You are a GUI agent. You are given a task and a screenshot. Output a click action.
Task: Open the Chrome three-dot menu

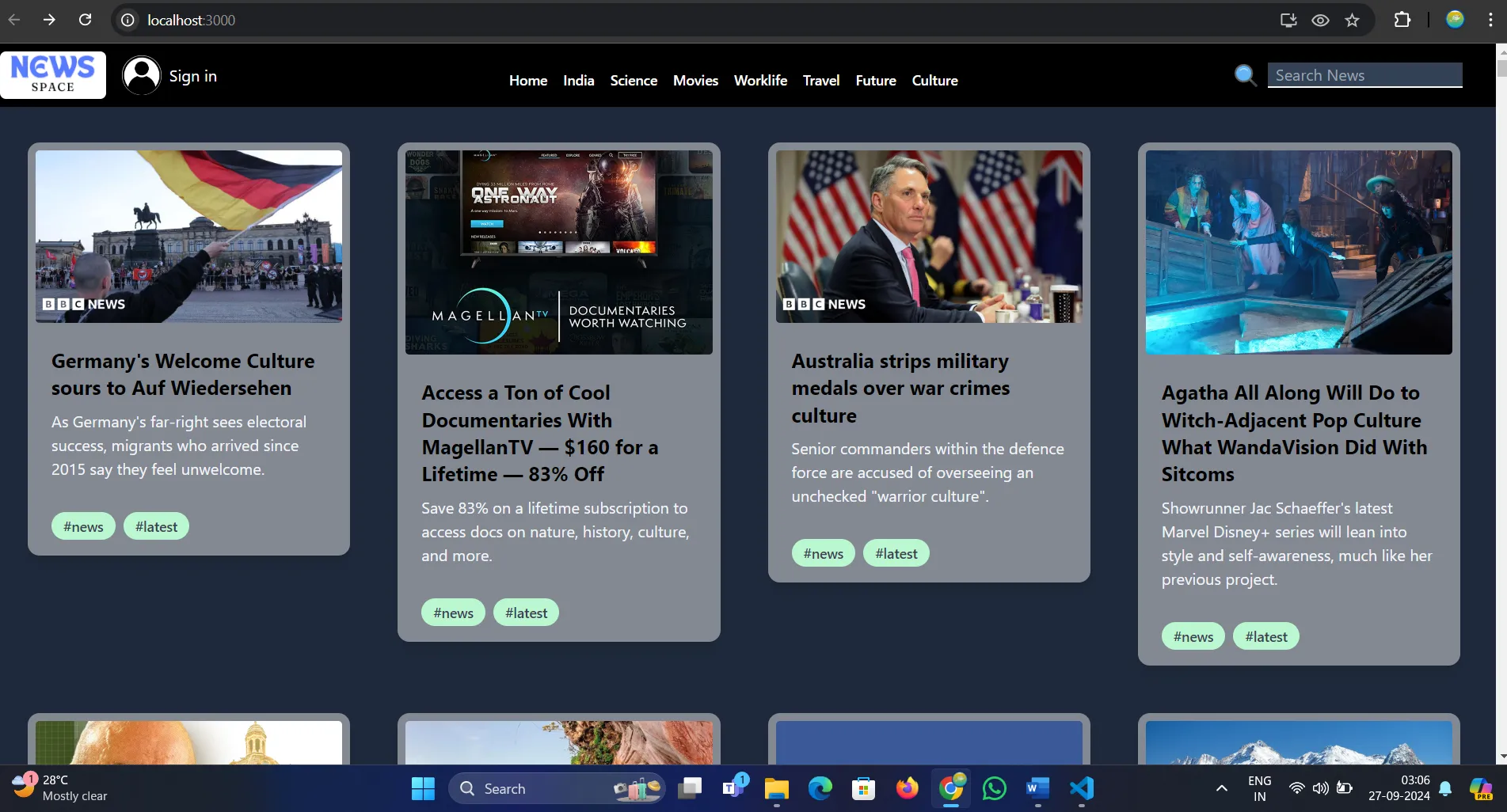click(1490, 20)
